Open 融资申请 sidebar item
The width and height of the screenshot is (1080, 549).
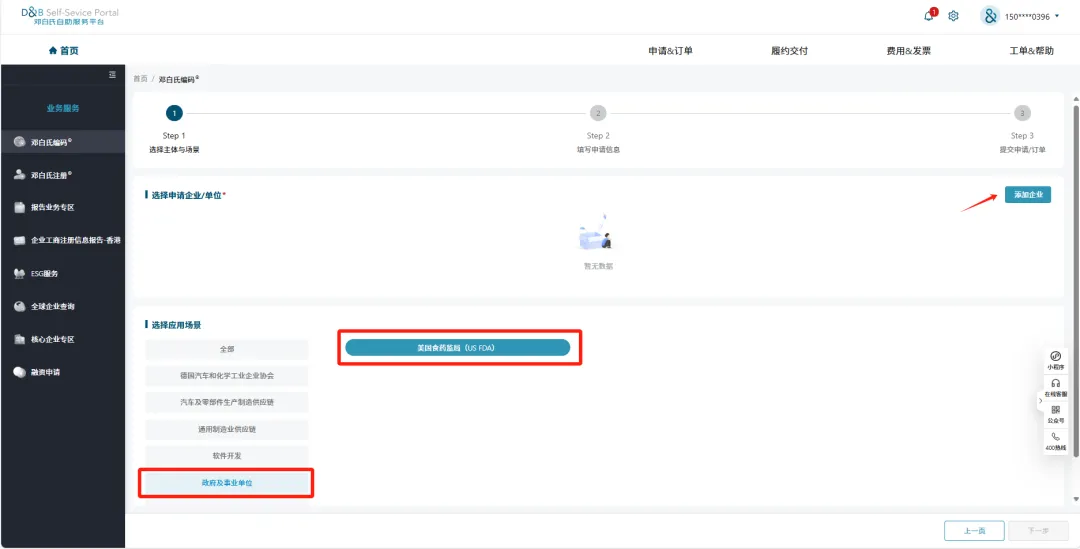point(63,372)
